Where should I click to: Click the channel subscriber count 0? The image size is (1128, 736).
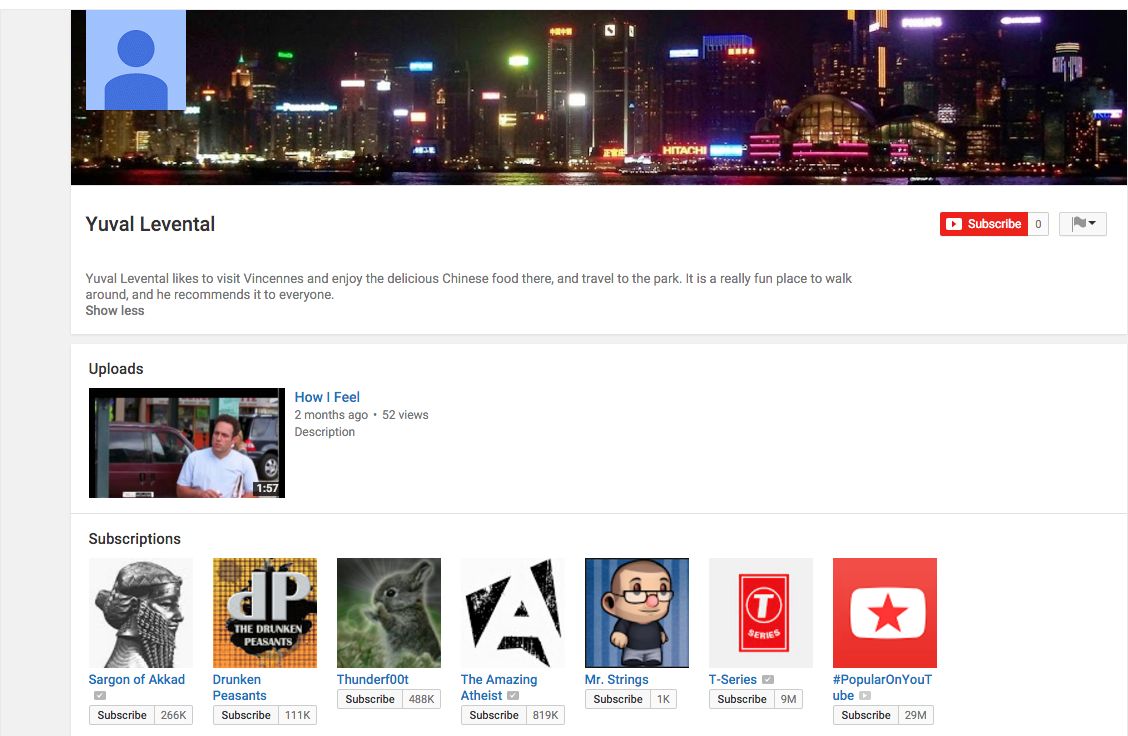(1037, 224)
